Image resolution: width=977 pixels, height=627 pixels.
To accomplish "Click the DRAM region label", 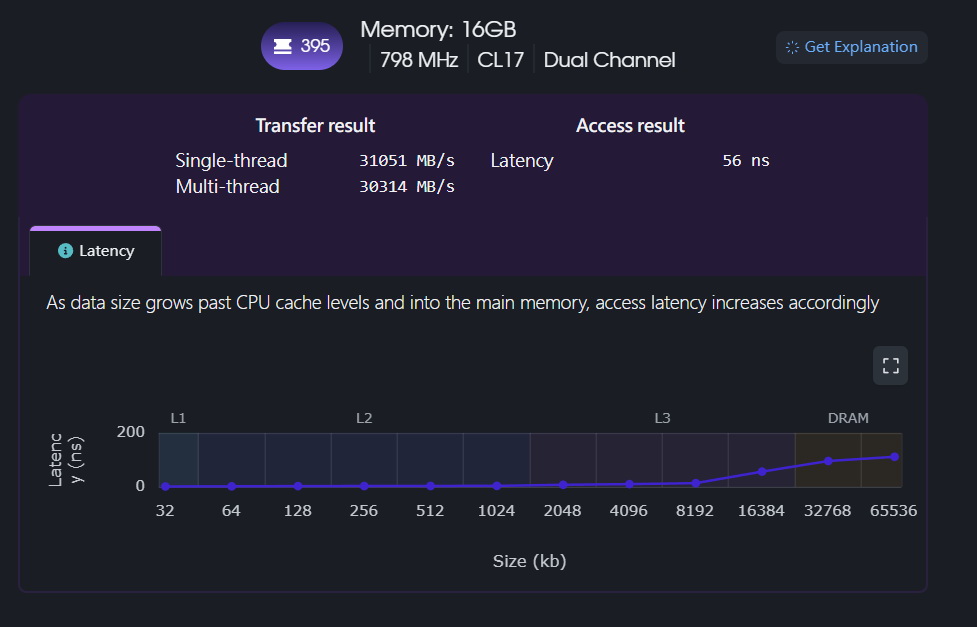I will 848,418.
